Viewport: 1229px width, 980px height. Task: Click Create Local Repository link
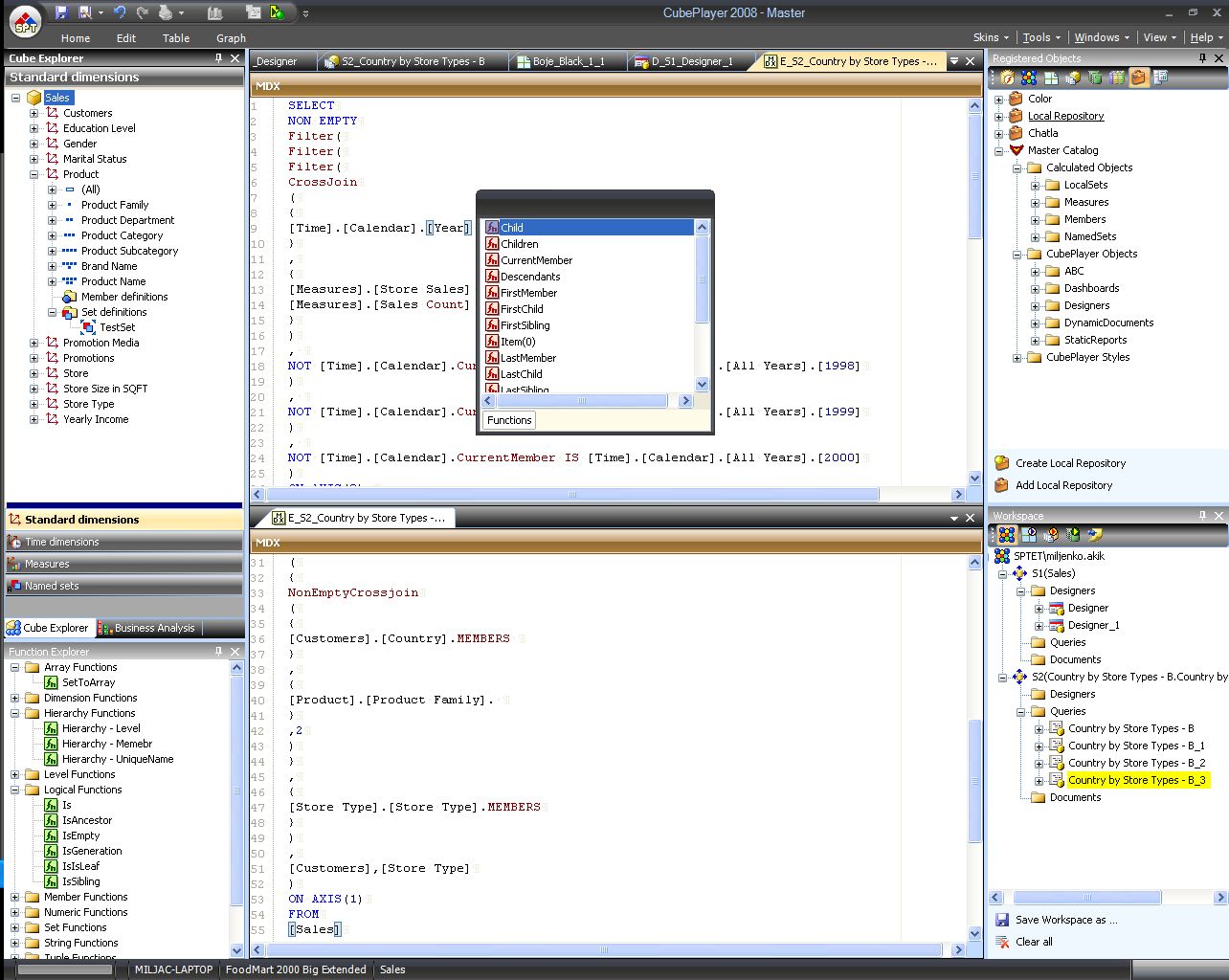click(1070, 463)
